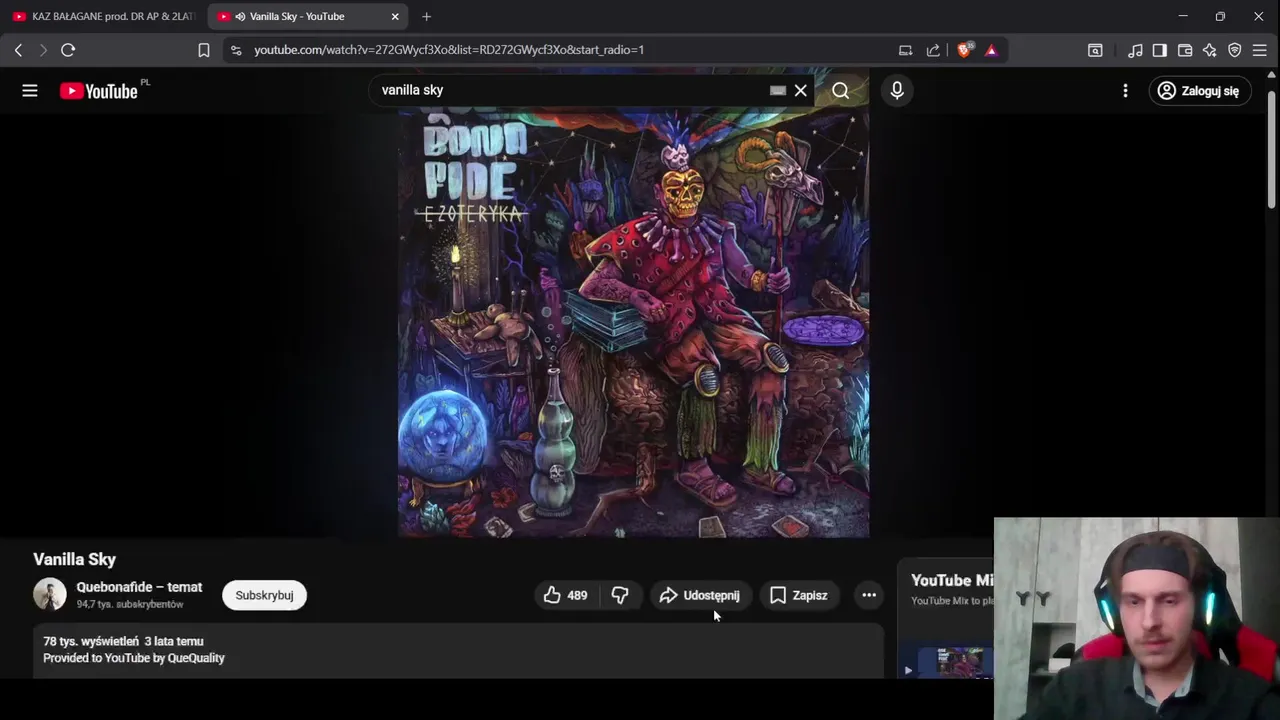The width and height of the screenshot is (1280, 720).
Task: Open Brave VPN shield icon
Action: [1235, 50]
